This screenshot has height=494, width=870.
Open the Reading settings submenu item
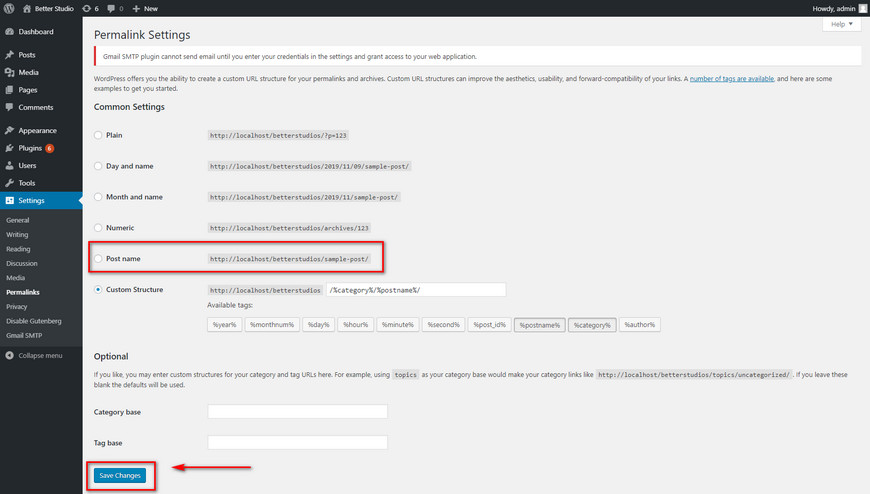pyautogui.click(x=18, y=249)
